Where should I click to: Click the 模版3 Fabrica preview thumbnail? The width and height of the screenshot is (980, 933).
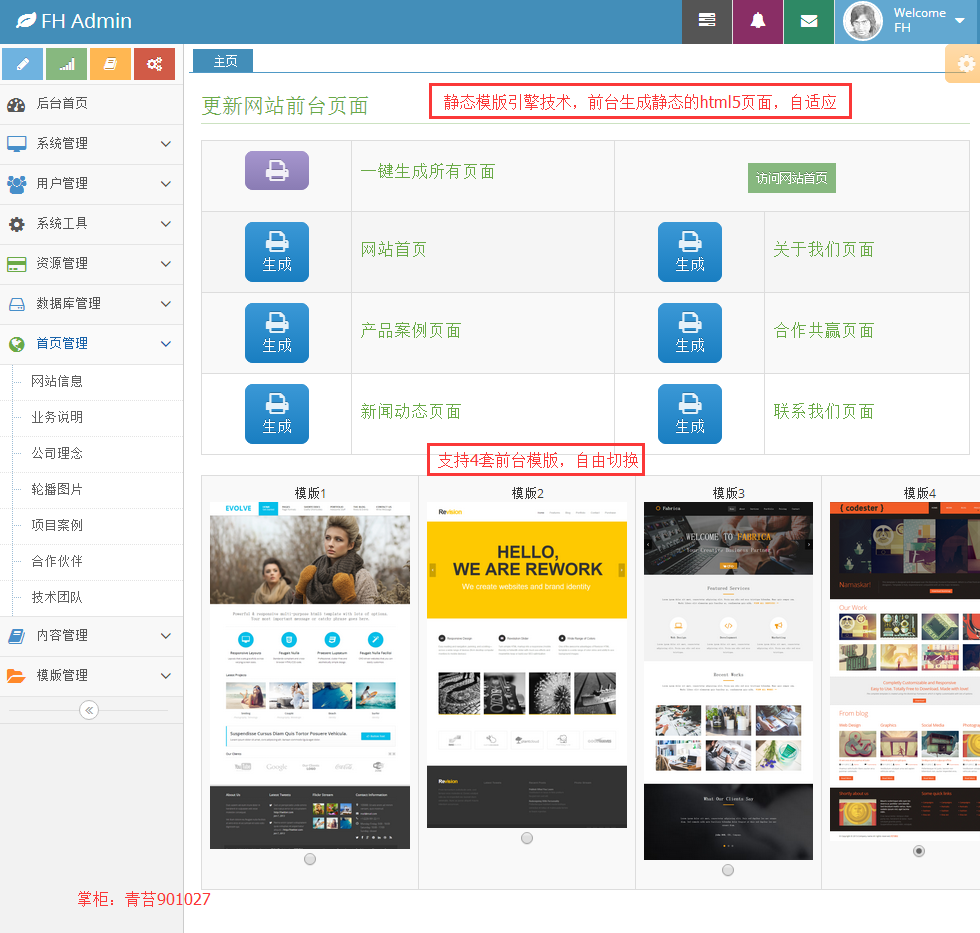[728, 681]
